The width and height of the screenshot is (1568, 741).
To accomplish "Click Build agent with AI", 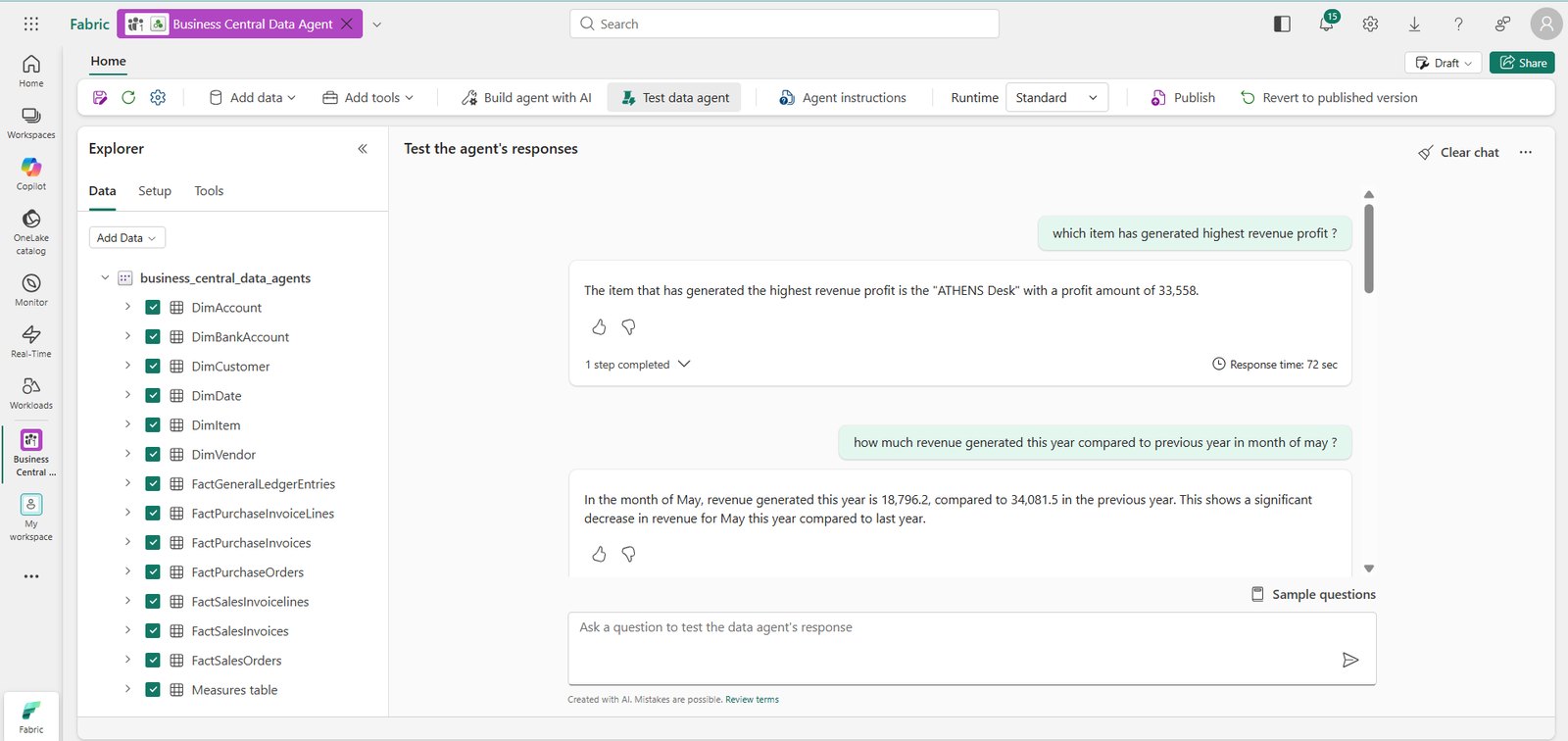I will (526, 97).
